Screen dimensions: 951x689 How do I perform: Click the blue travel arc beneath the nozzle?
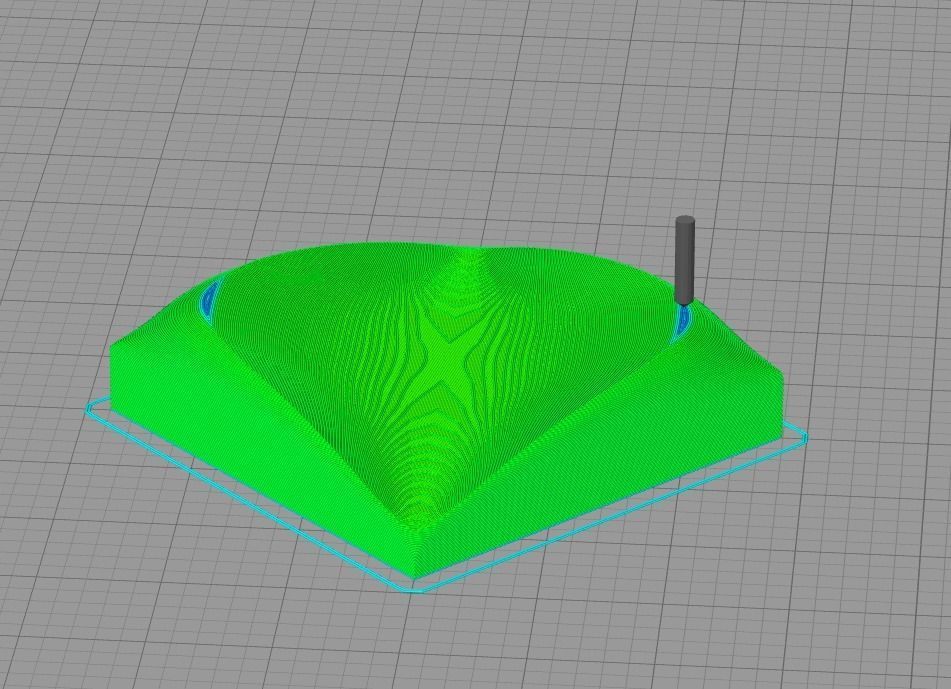[682, 323]
